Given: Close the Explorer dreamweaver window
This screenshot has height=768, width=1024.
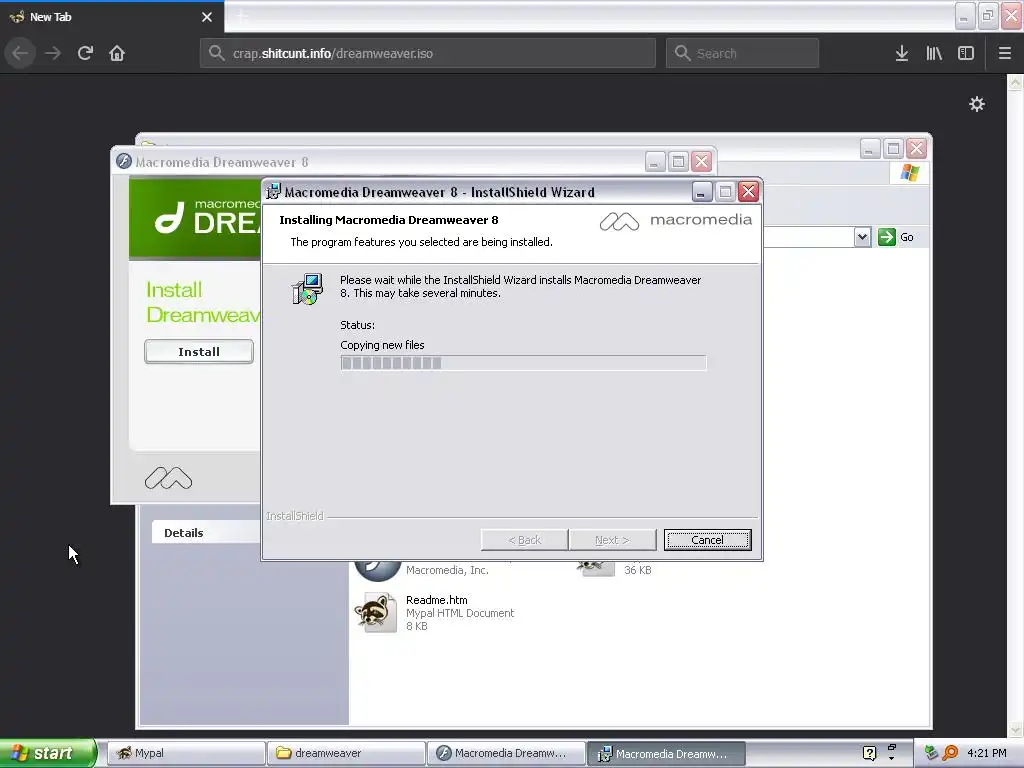Looking at the screenshot, I should pyautogui.click(x=917, y=149).
